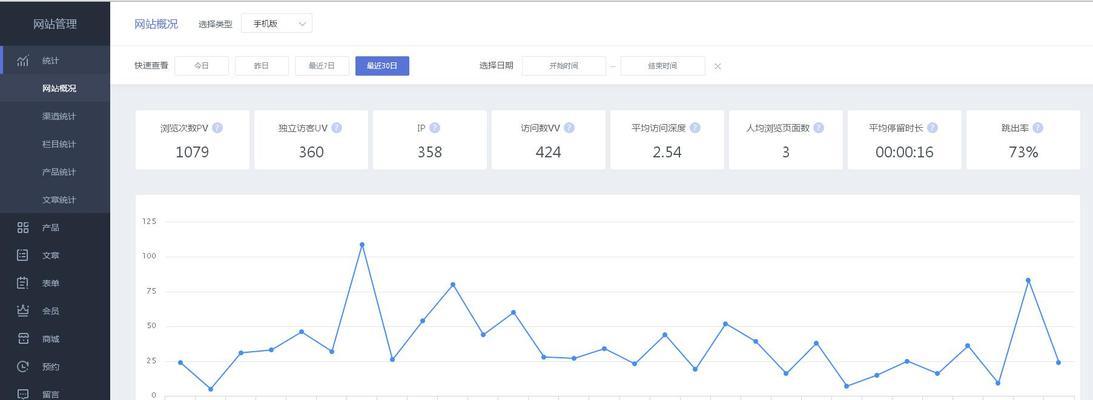Image resolution: width=1093 pixels, height=400 pixels.
Task: Click the 平均访问深度 value 2.54
Action: (667, 152)
